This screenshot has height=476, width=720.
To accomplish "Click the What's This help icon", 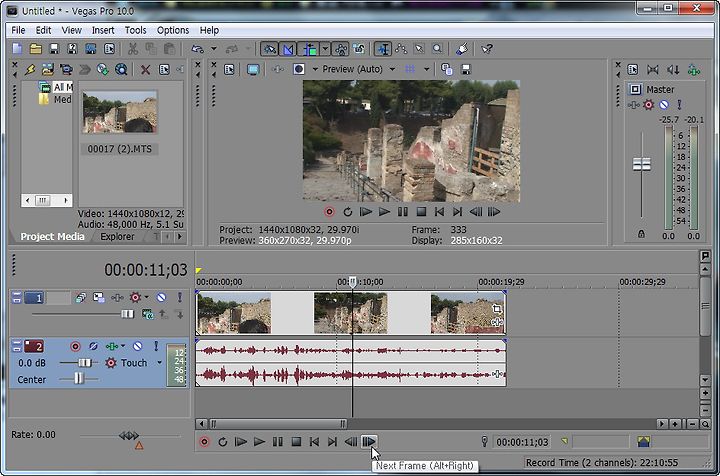I will 487,49.
